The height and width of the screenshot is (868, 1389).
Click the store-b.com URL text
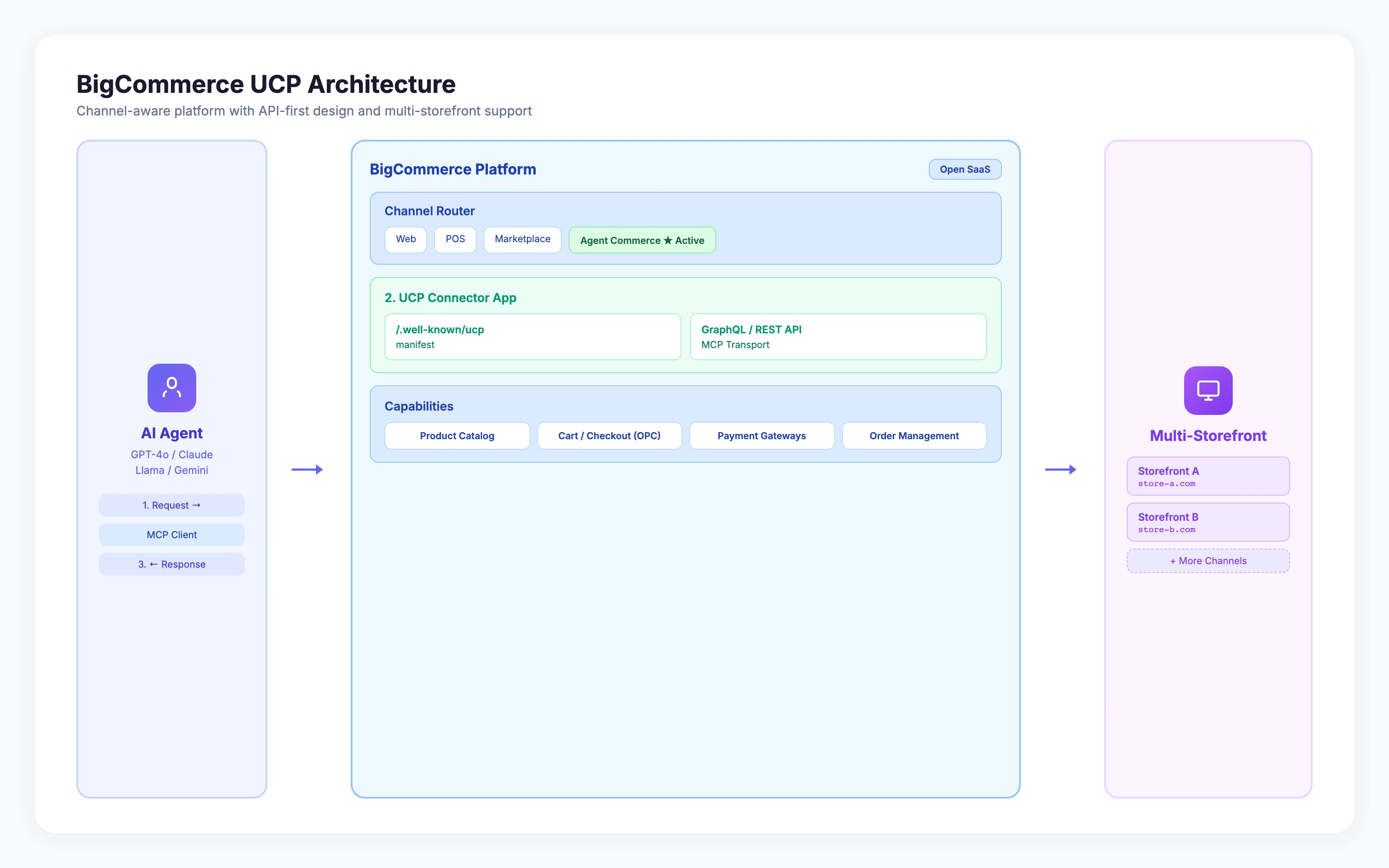pos(1166,530)
